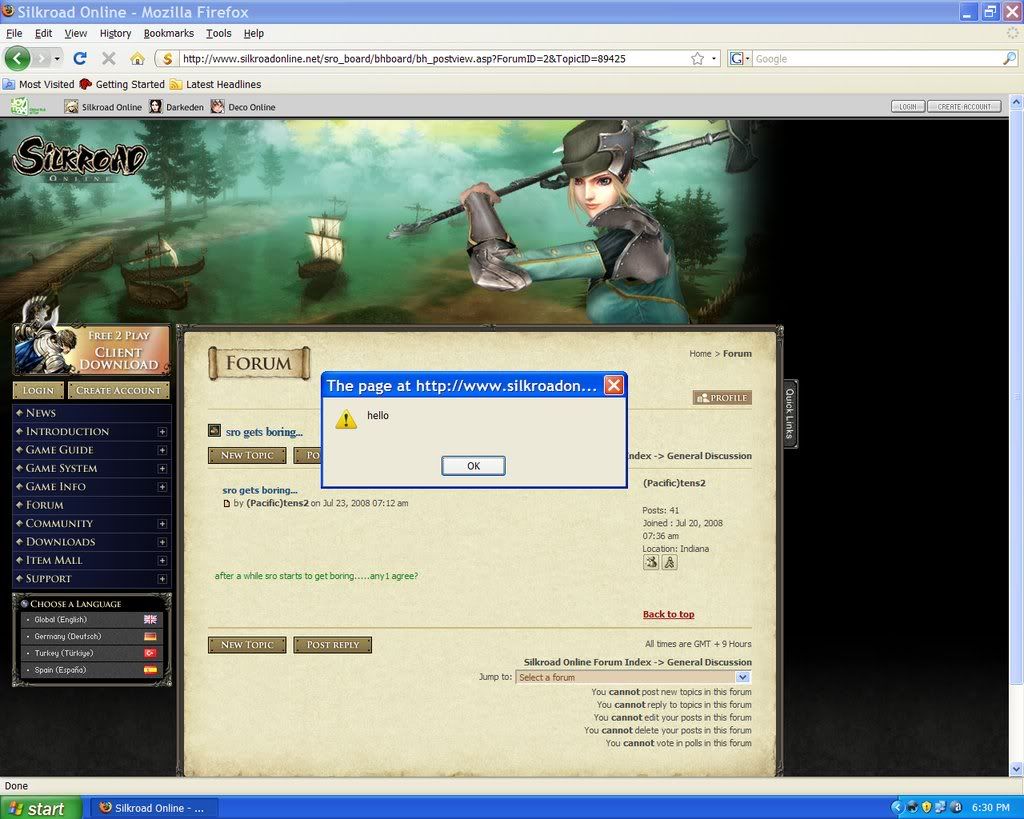Expand the Downloads plus sign
1024x819 pixels.
162,542
